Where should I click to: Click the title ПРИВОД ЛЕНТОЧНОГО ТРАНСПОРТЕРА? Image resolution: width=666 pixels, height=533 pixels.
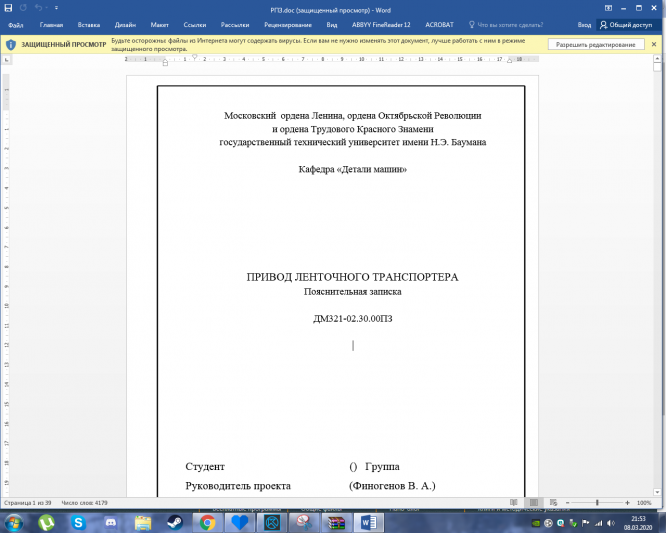352,277
